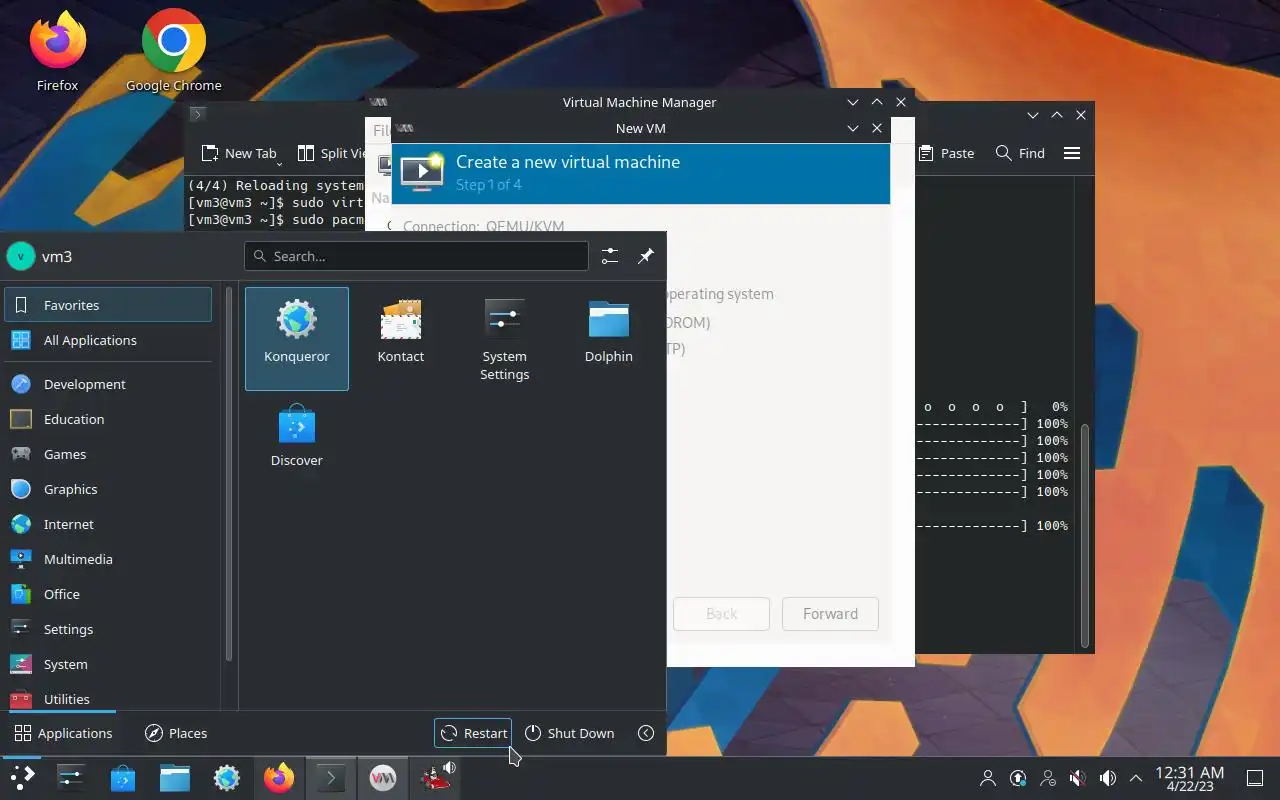1280x800 pixels.
Task: Click the Shut Down button
Action: pyautogui.click(x=569, y=733)
